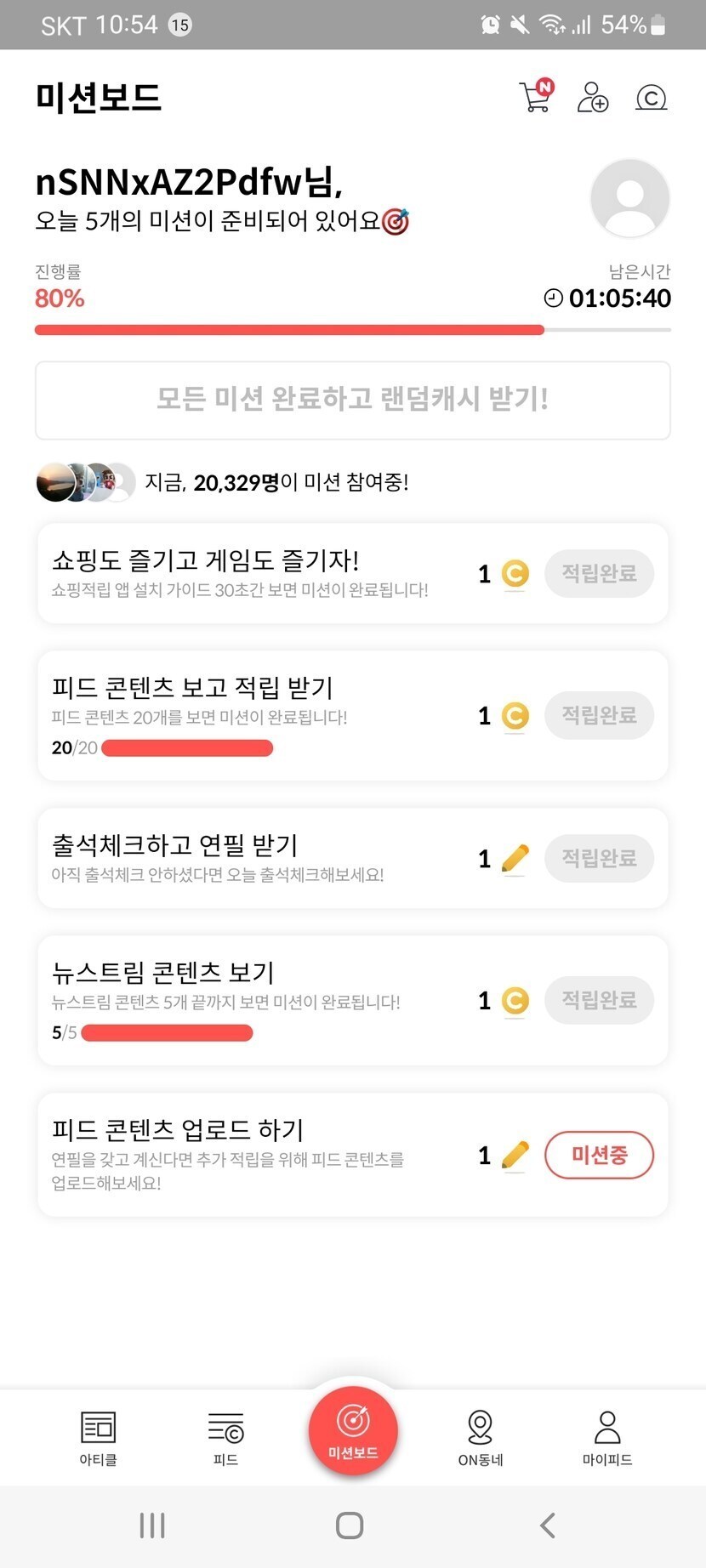Viewport: 706px width, 1568px height.
Task: Open the shopping cart icon
Action: pos(535,96)
